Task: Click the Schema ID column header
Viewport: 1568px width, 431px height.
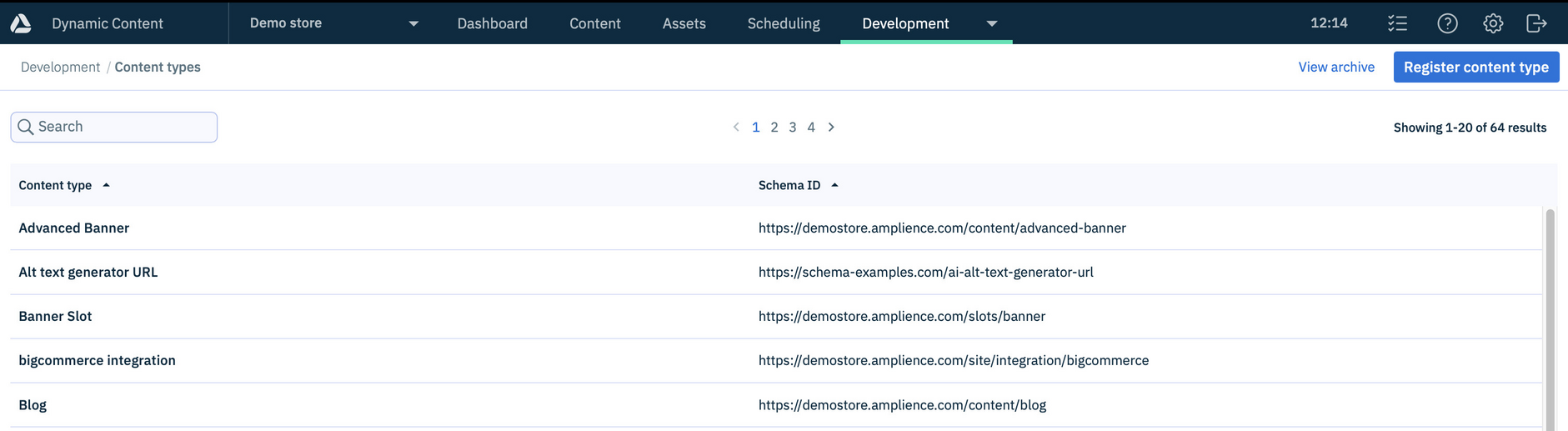Action: point(789,185)
